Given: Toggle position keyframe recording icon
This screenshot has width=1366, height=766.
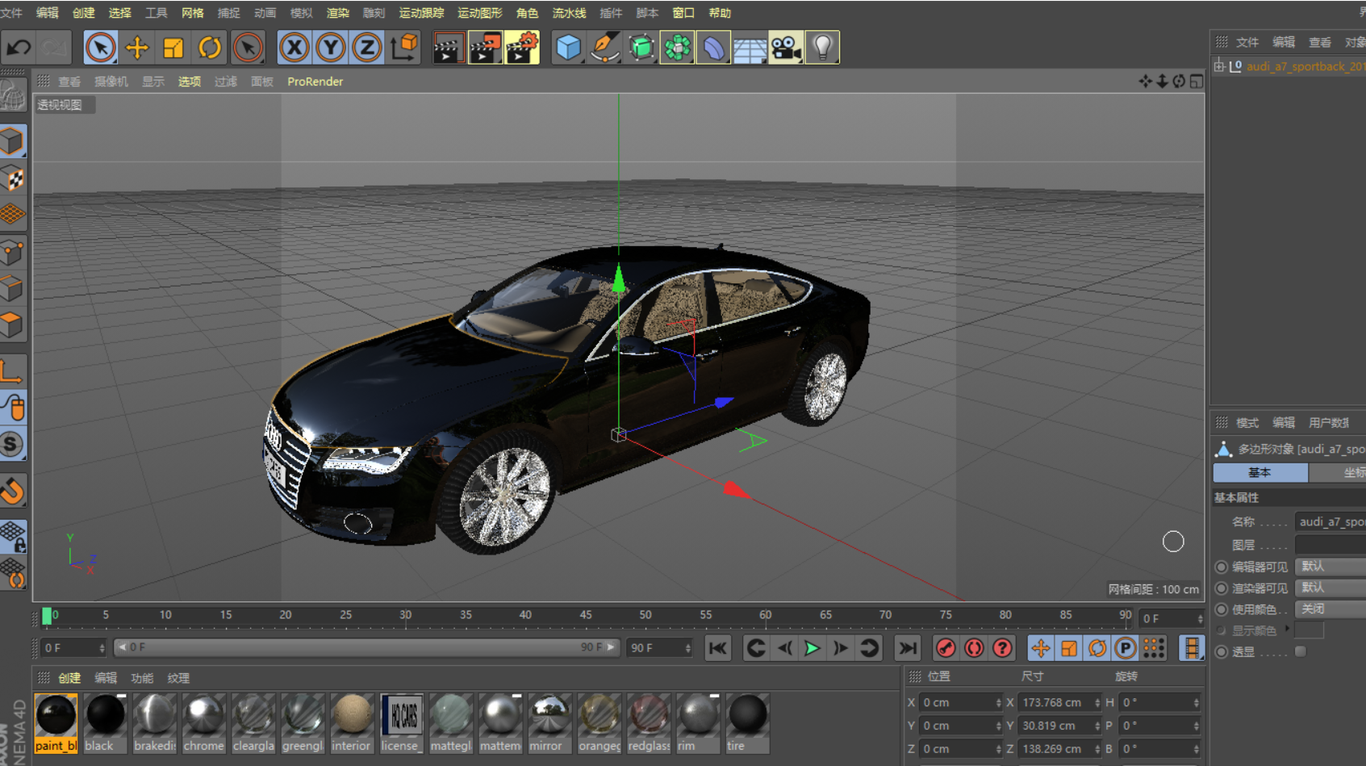Looking at the screenshot, I should 1041,648.
